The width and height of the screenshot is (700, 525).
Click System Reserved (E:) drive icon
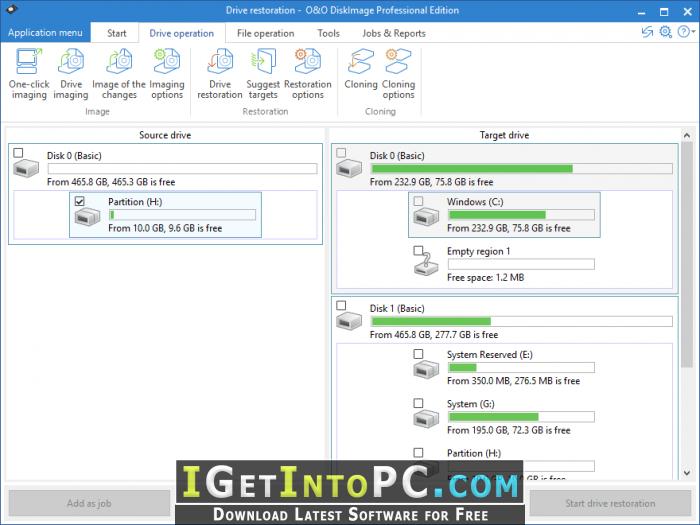[426, 370]
